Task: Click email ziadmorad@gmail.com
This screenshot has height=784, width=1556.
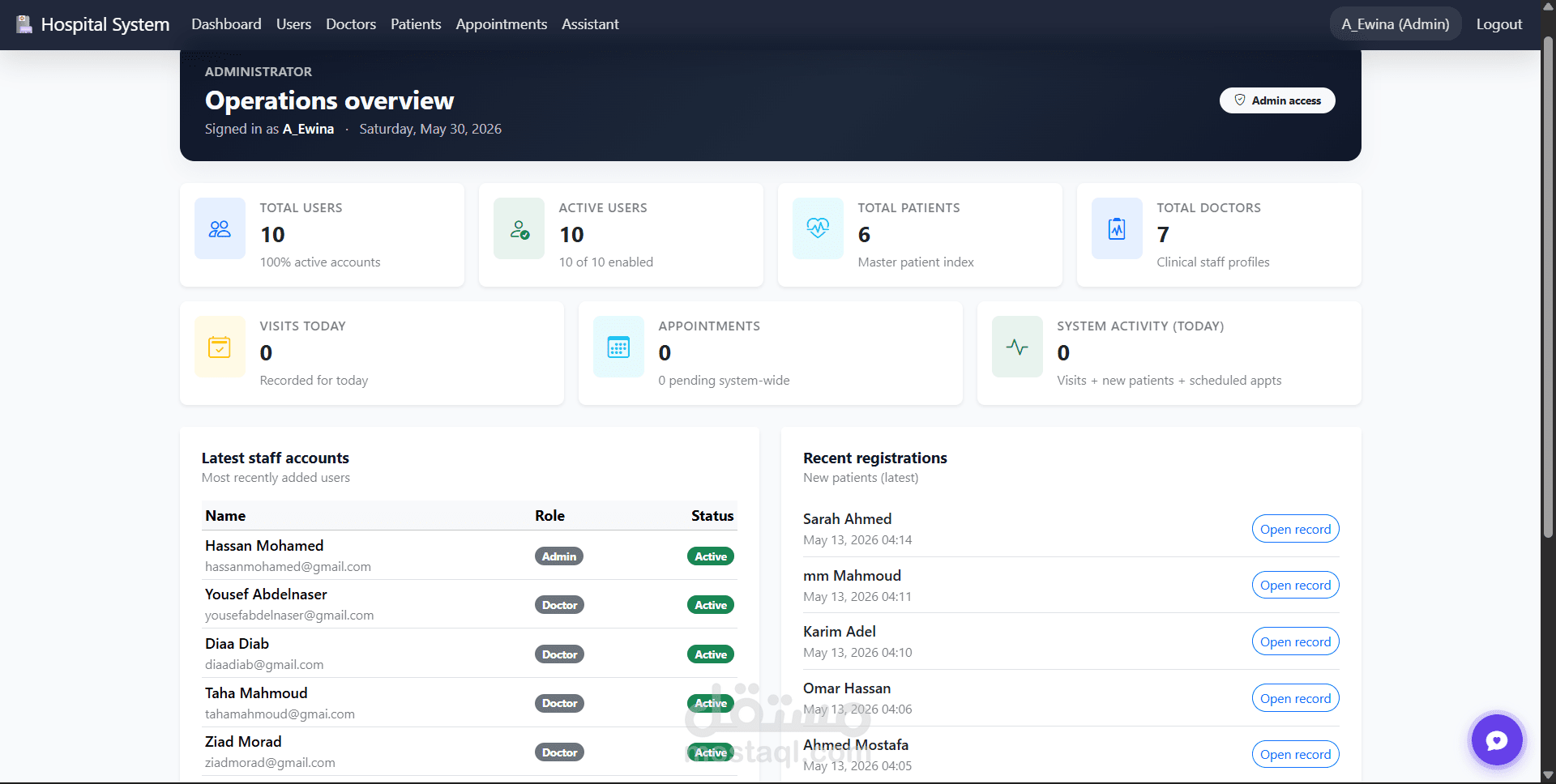Action: pyautogui.click(x=270, y=763)
